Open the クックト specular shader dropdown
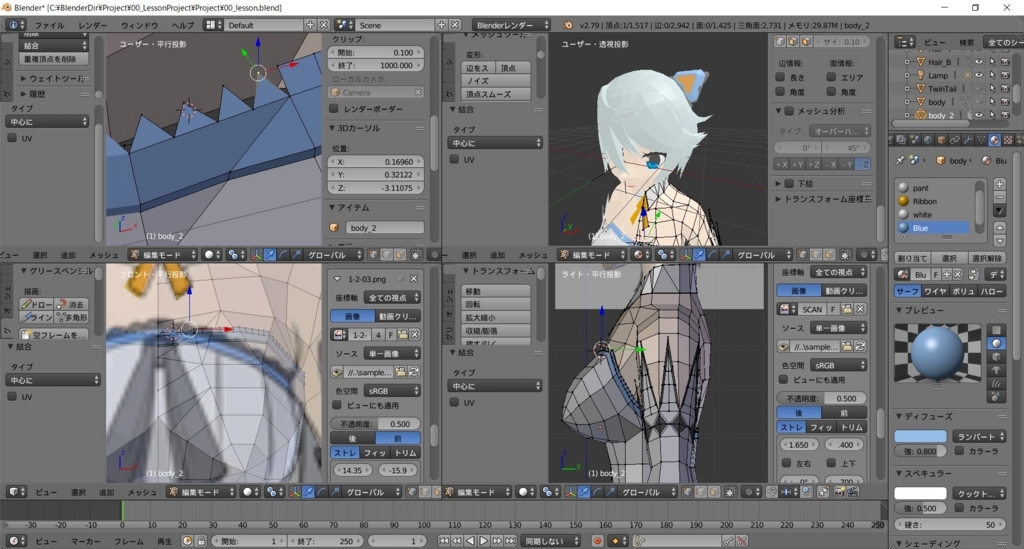 click(978, 494)
